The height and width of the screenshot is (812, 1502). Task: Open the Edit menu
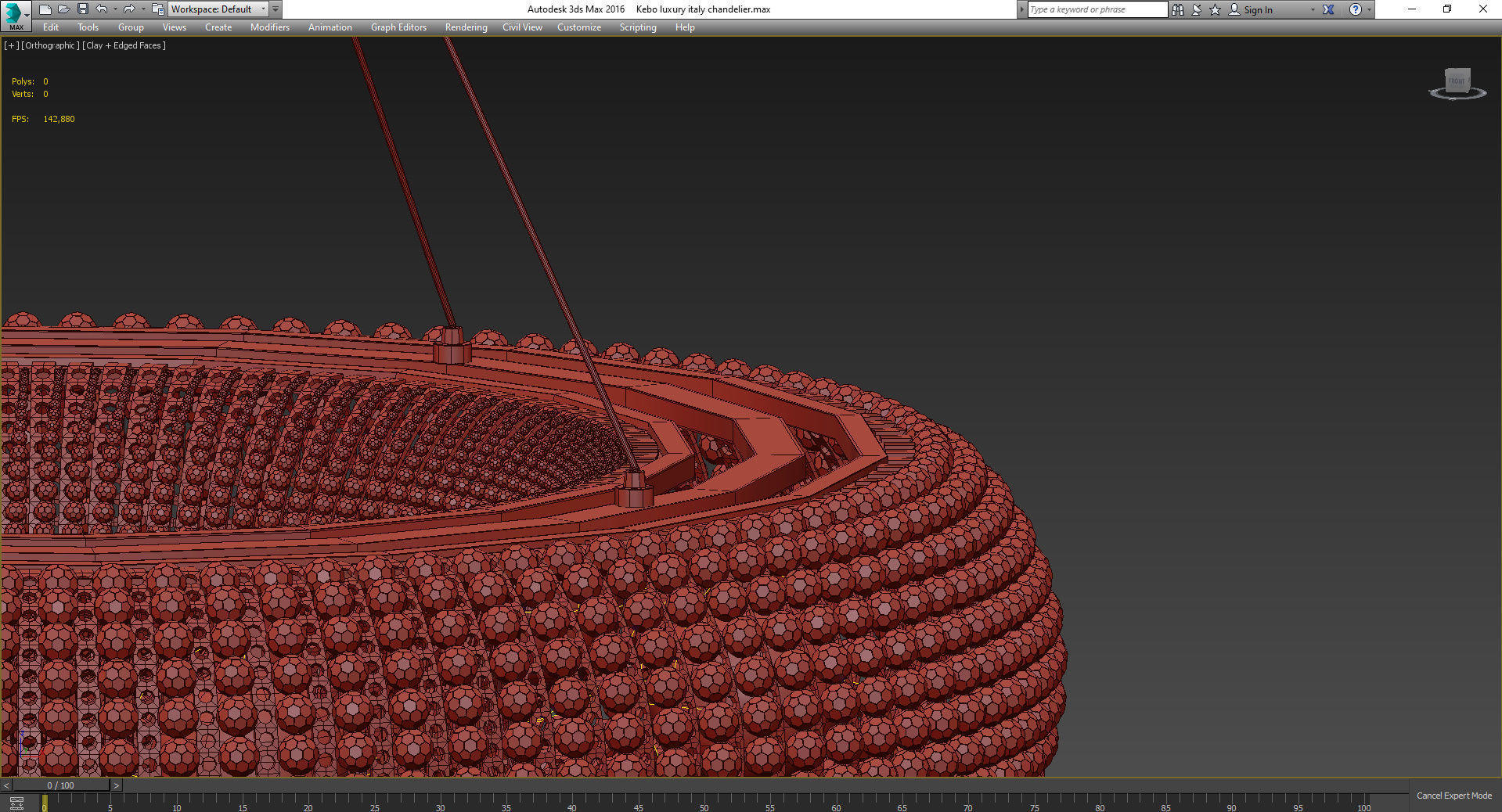[51, 27]
